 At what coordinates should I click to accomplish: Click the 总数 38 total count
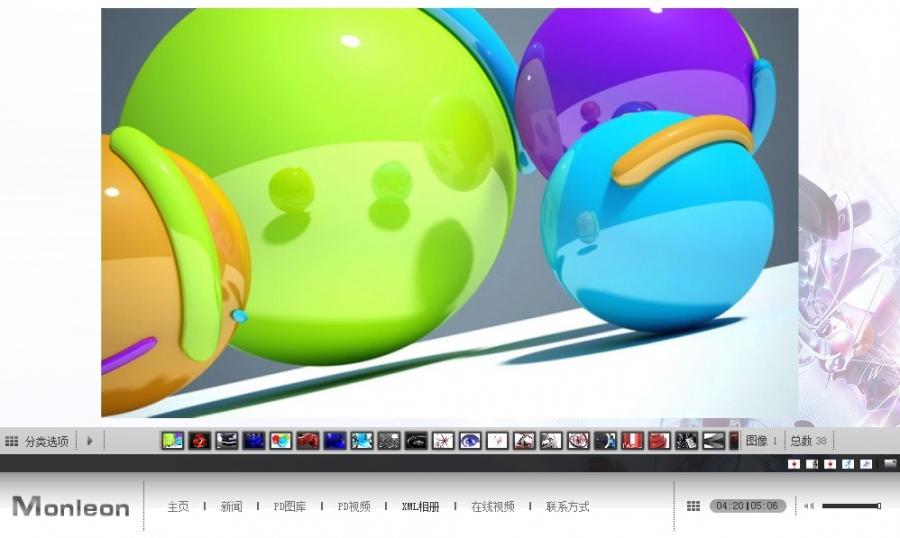click(x=808, y=440)
